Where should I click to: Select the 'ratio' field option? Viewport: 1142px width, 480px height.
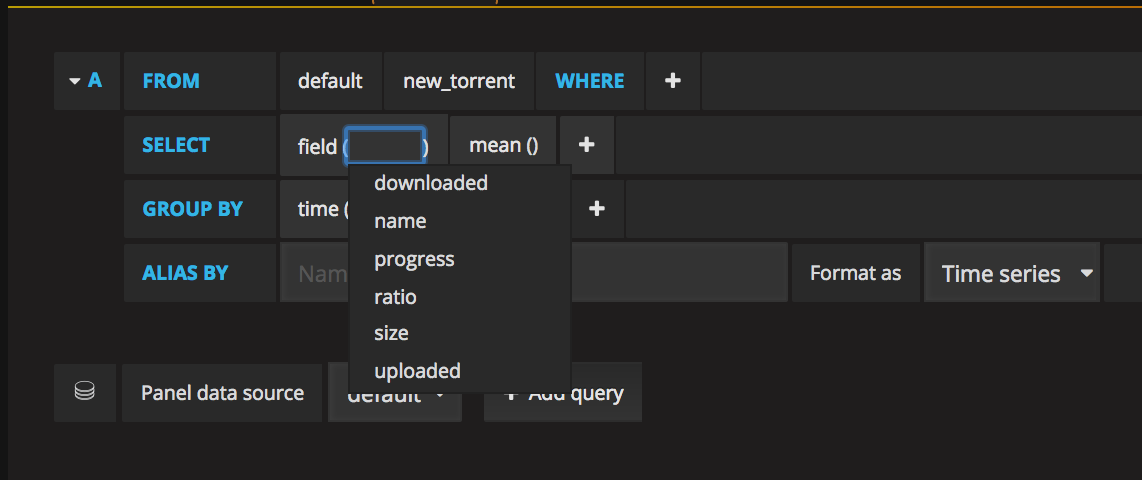[x=395, y=297]
